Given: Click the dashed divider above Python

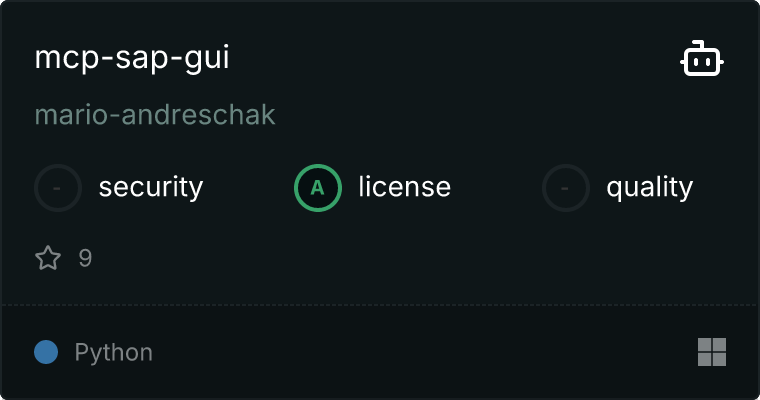Looking at the screenshot, I should (x=380, y=305).
